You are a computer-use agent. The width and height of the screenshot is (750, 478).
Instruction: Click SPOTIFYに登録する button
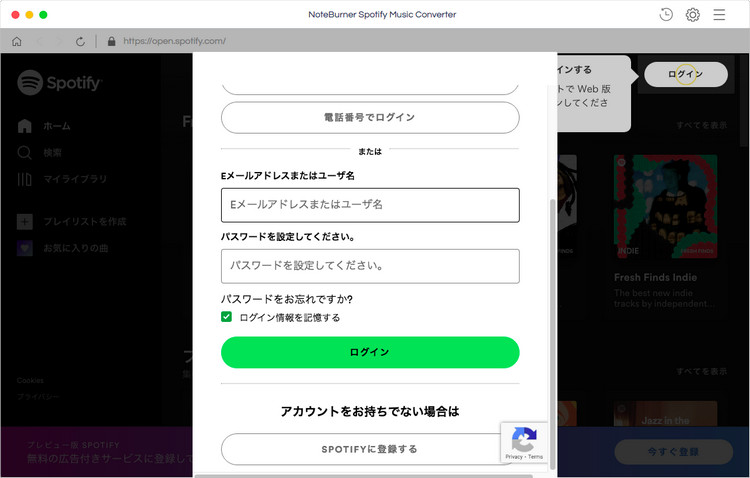pos(370,449)
